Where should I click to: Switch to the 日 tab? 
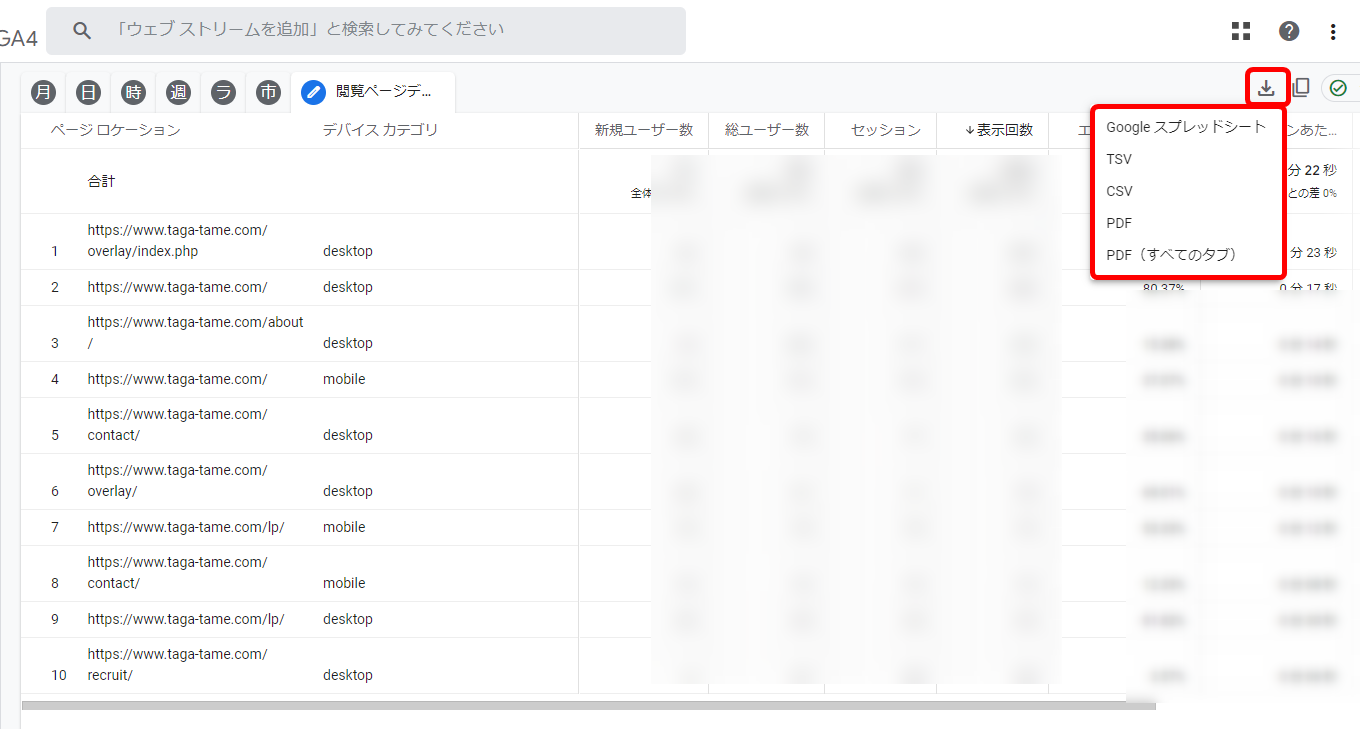89,92
